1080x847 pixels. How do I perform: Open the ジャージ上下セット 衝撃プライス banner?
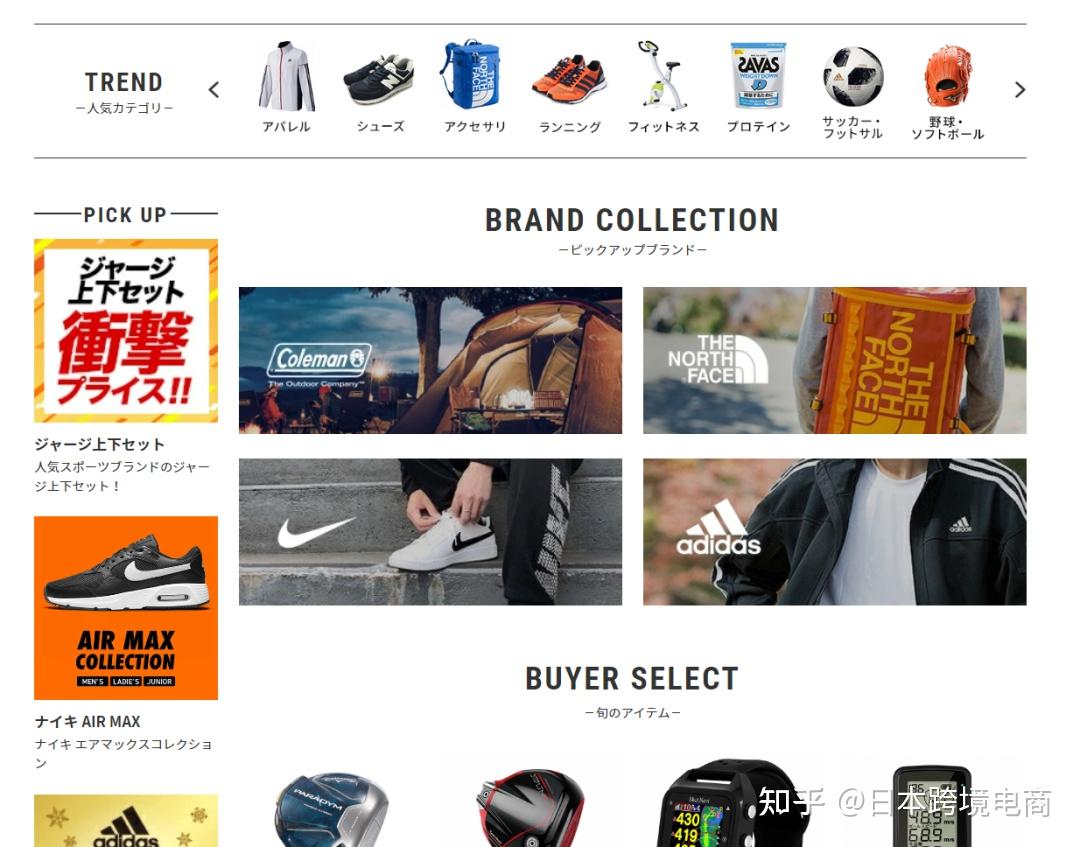click(126, 331)
